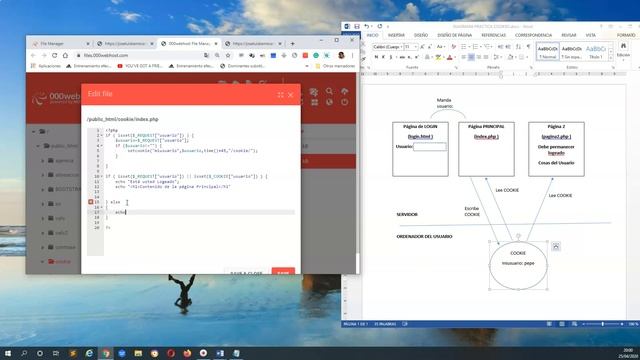Viewport: 640px width, 360px height.
Task: Click logout power icon in file manager
Action: coord(344,102)
